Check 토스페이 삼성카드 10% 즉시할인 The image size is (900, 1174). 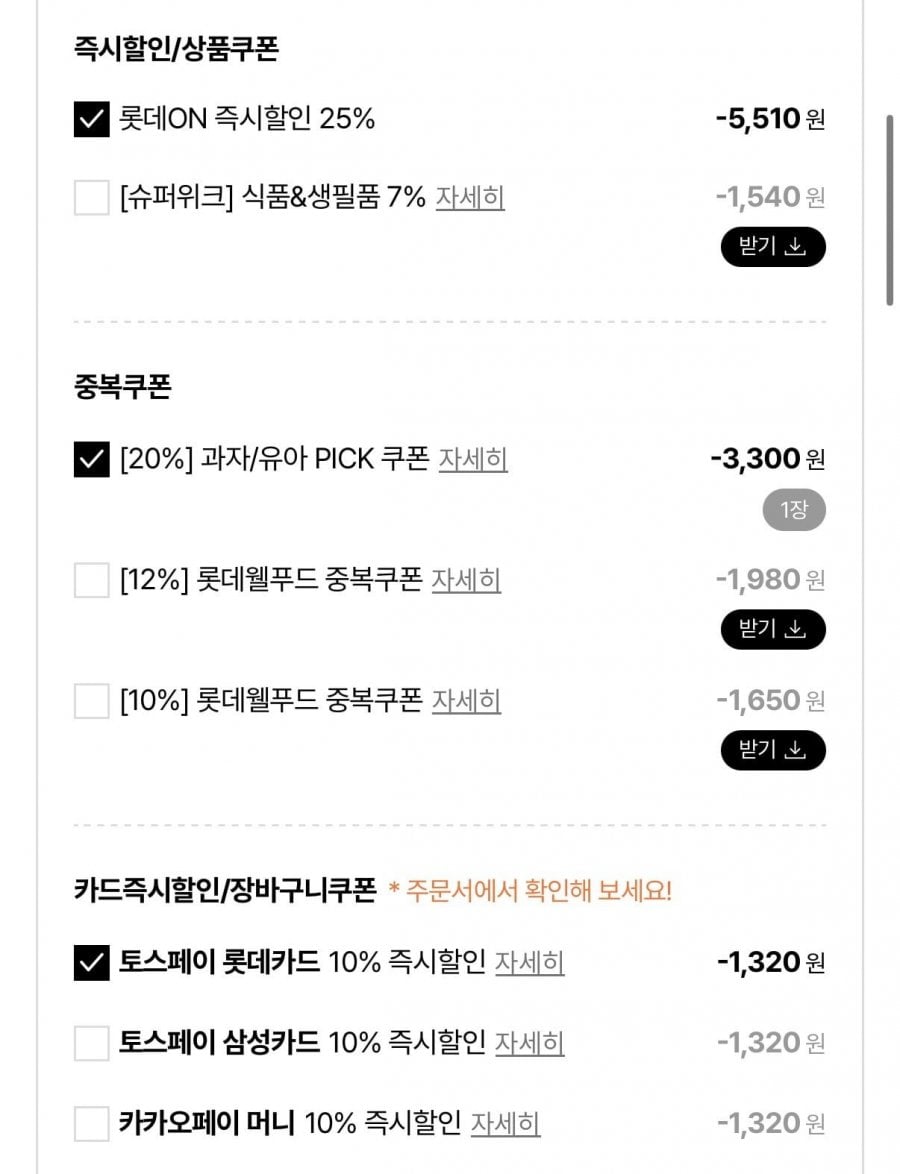(x=92, y=1043)
